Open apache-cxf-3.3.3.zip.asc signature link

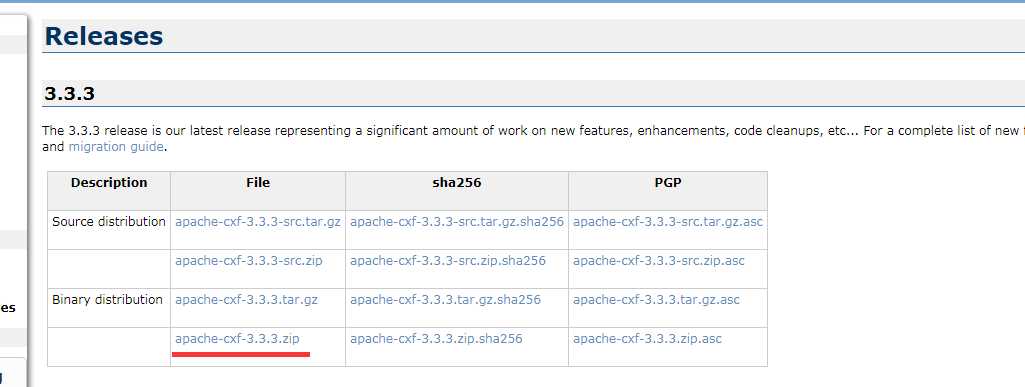tap(647, 339)
